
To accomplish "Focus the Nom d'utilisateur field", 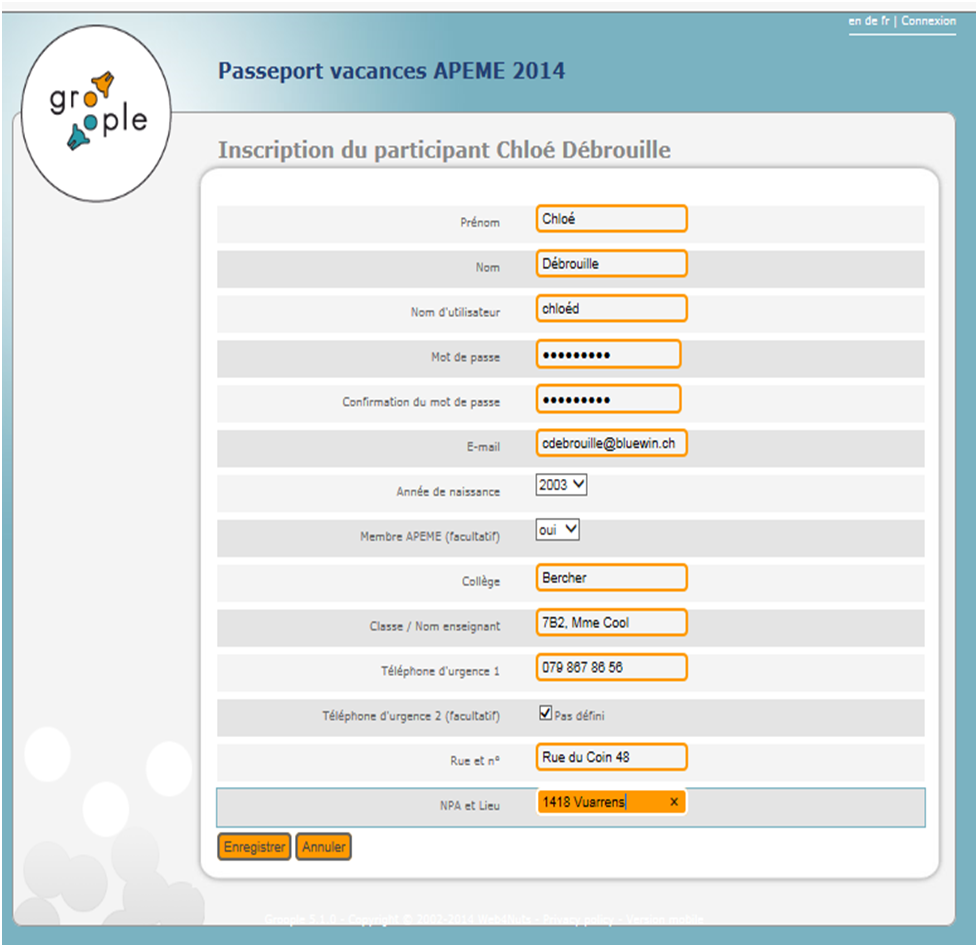I will pos(611,309).
